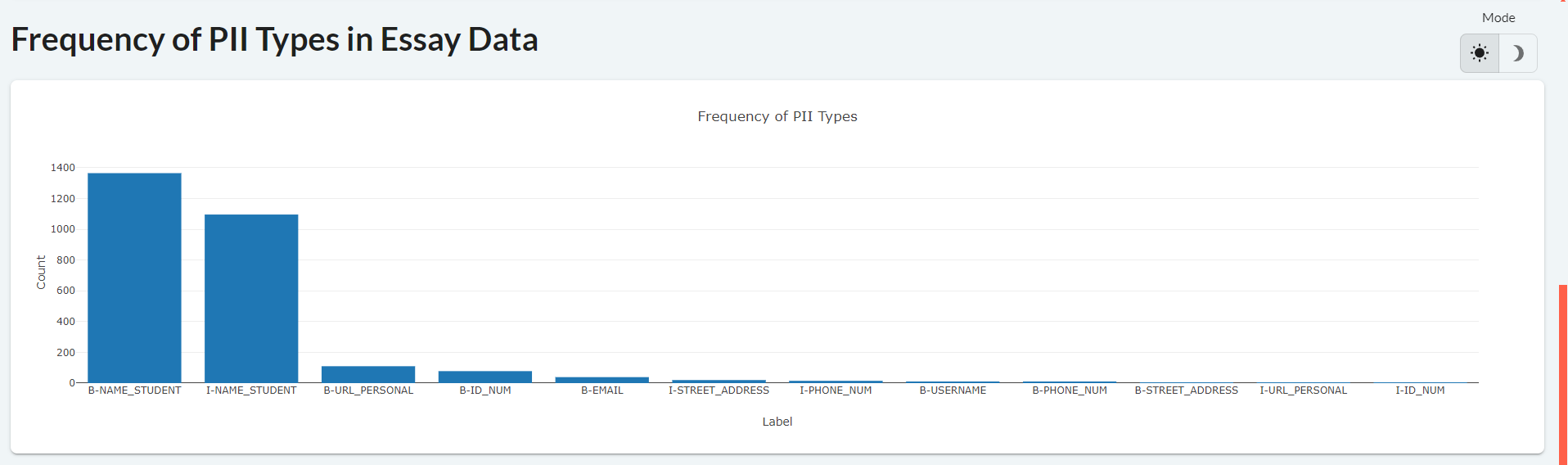Click the chart title Frequency of PII Types
1568x465 pixels.
click(x=777, y=116)
